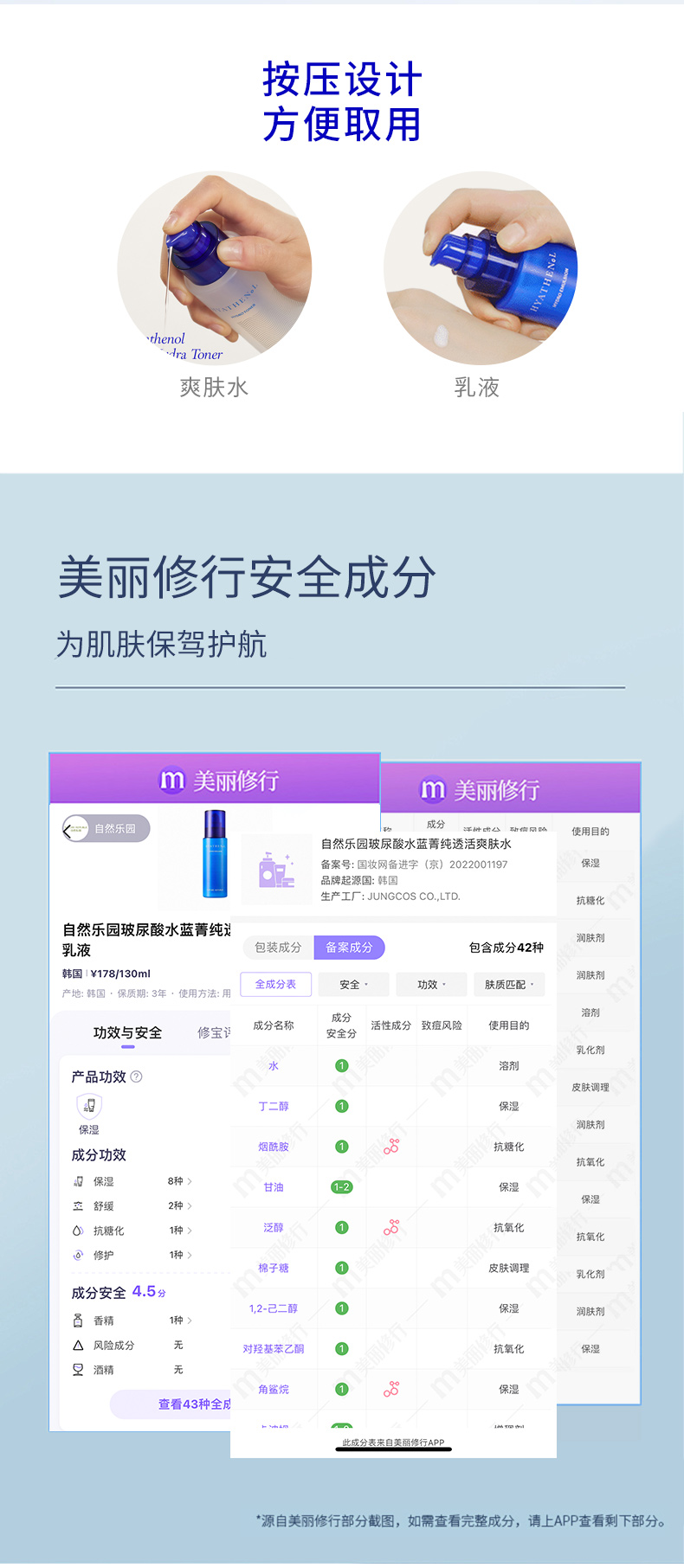Viewport: 684px width, 1568px height.
Task: Open the 1,2-己二醇 ingredient link
Action: (274, 1308)
